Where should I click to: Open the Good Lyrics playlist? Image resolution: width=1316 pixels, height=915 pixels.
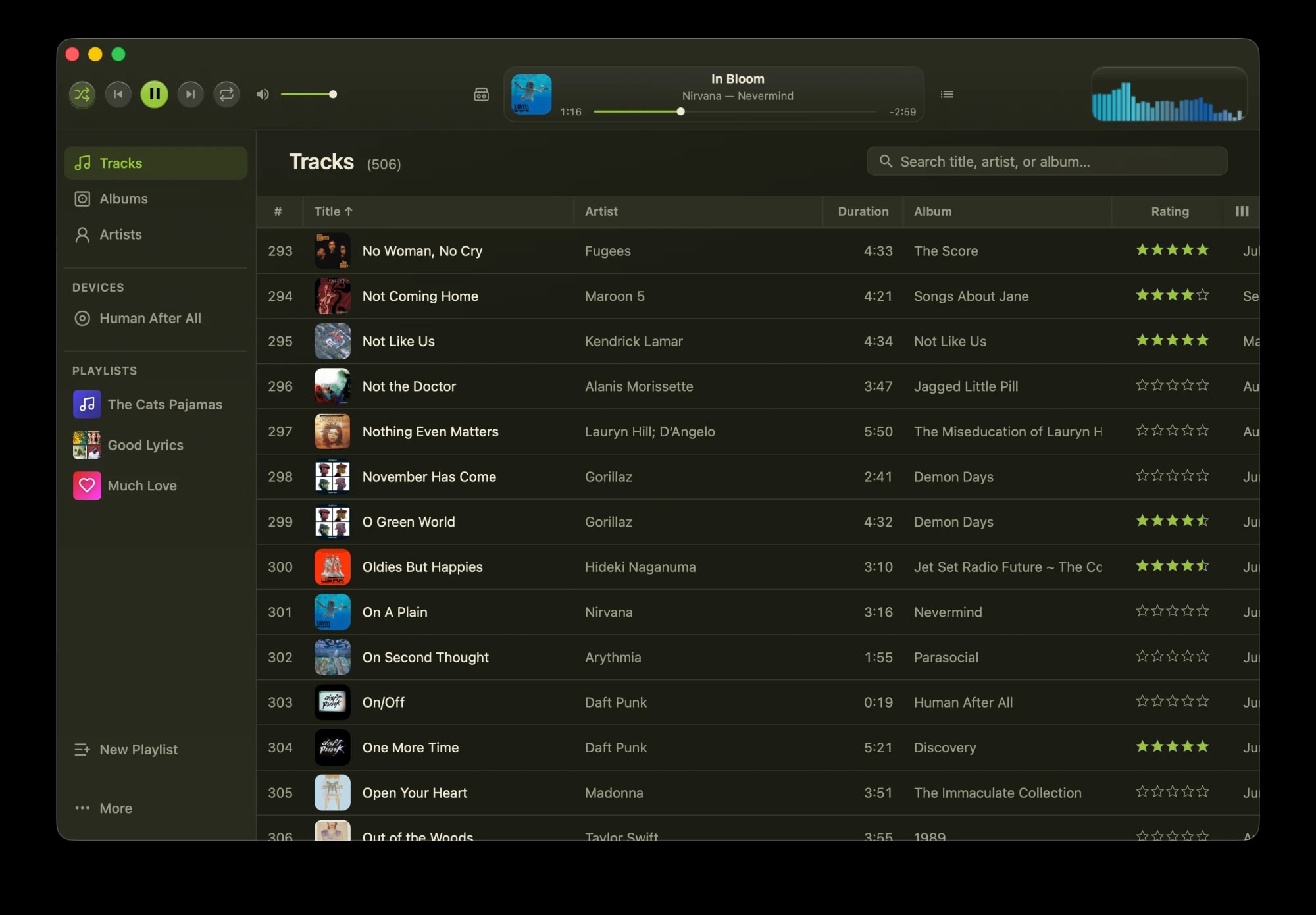(x=156, y=445)
